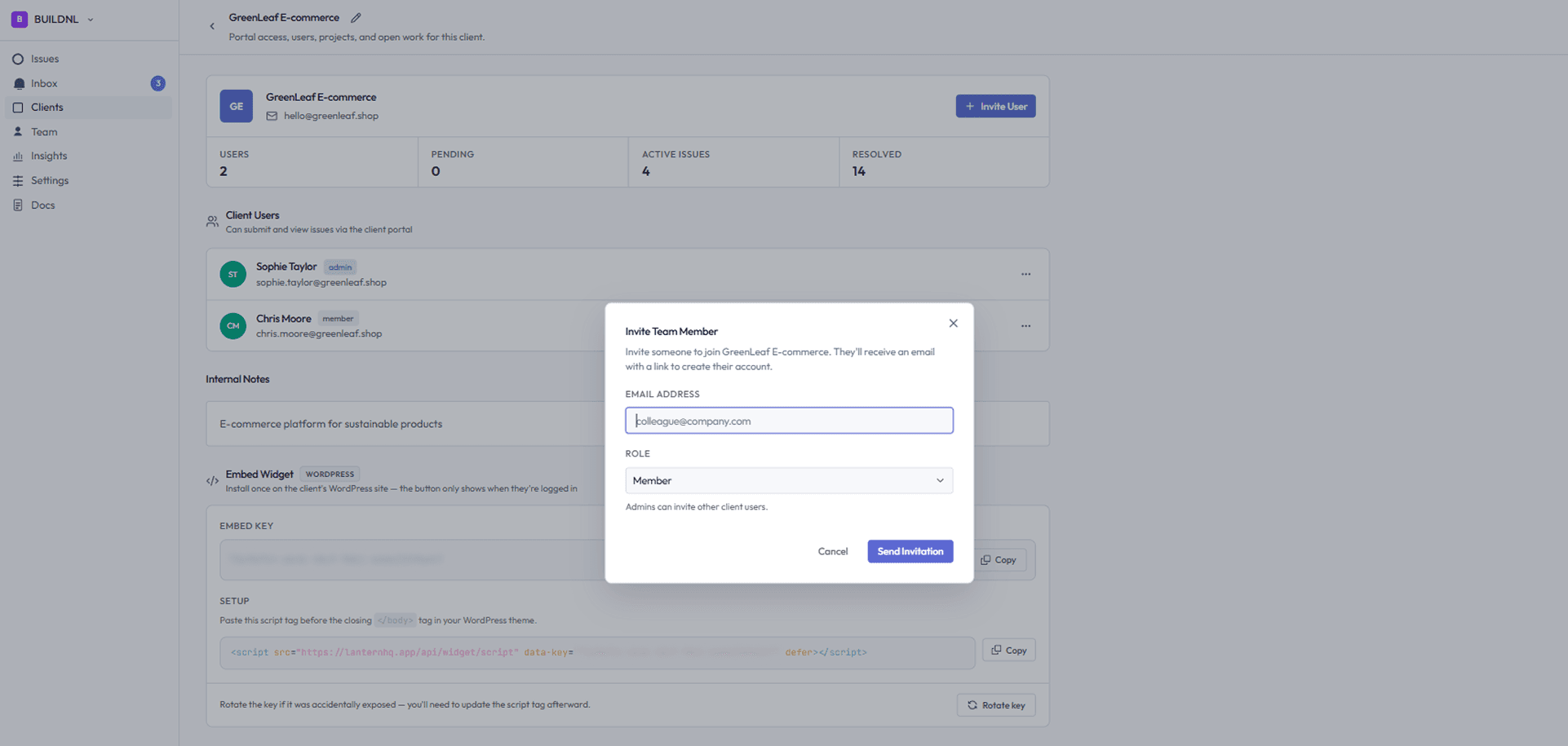Click the Client Users group icon
This screenshot has height=746, width=1568.
coord(212,221)
